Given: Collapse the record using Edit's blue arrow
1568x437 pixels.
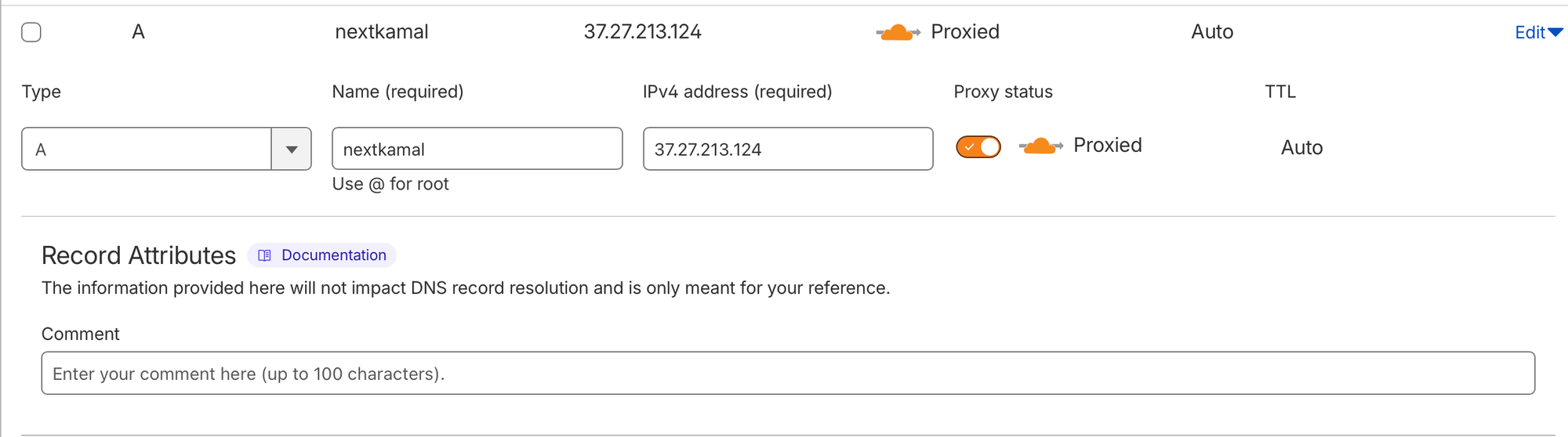Looking at the screenshot, I should [x=1555, y=32].
